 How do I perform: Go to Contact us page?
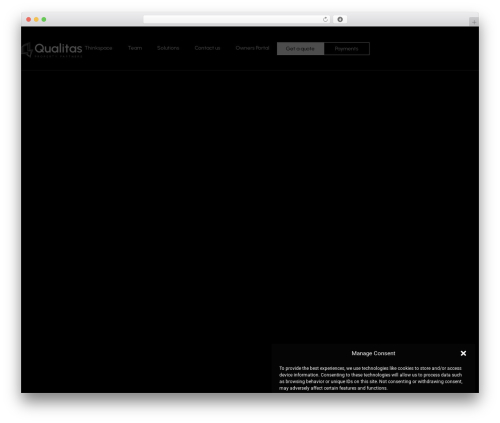click(x=207, y=48)
